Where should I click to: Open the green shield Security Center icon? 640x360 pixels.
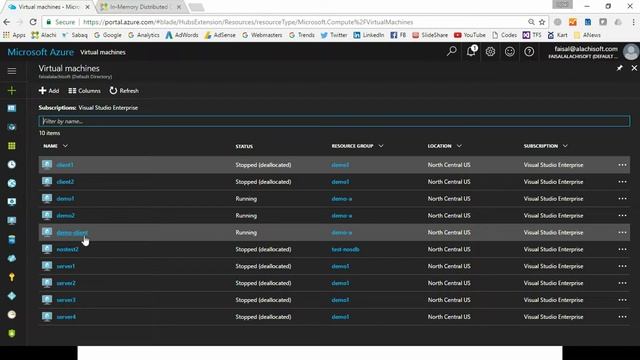coord(12,333)
